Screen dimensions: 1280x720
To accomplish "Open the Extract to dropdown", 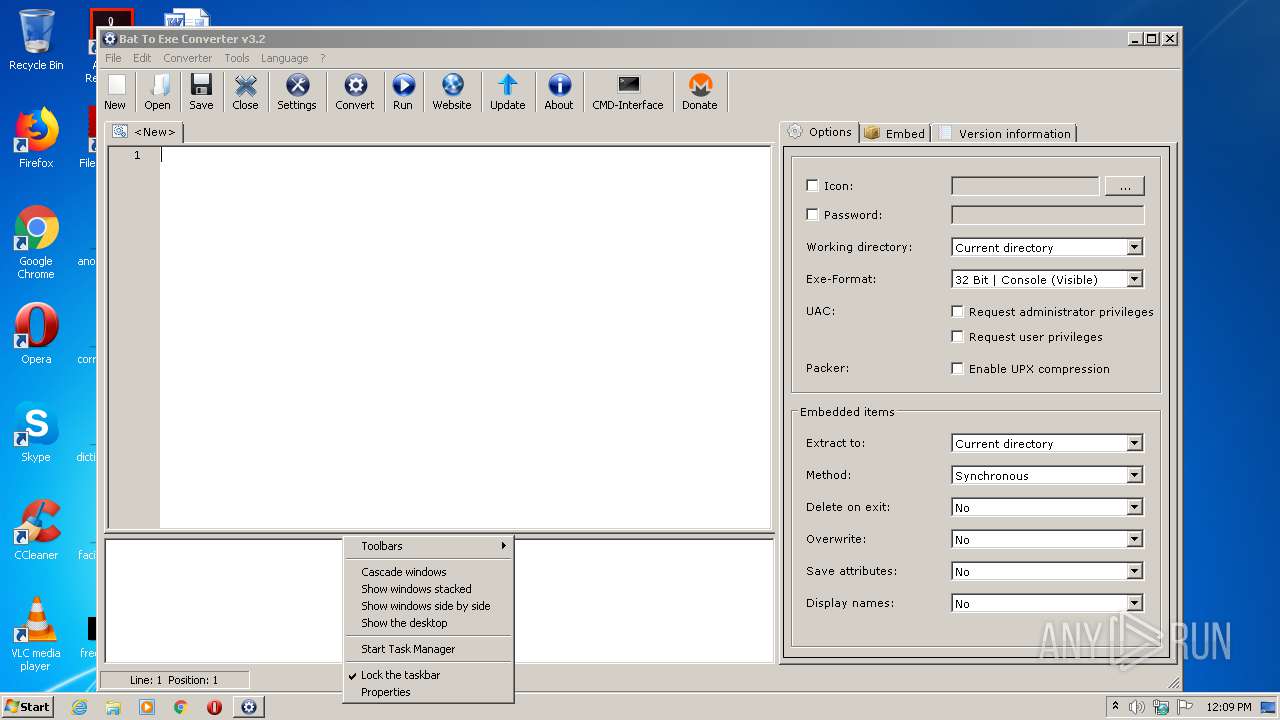I will tap(1047, 443).
